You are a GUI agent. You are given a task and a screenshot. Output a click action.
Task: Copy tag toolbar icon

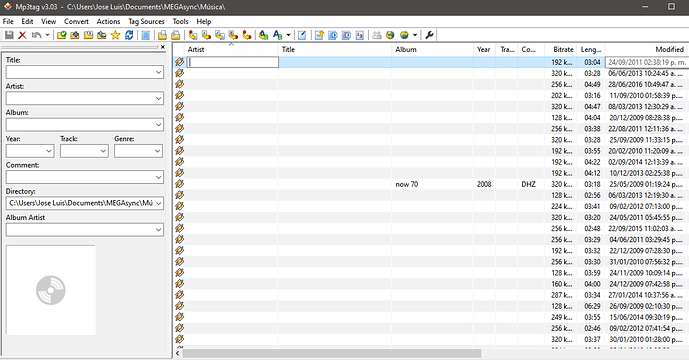(162, 35)
